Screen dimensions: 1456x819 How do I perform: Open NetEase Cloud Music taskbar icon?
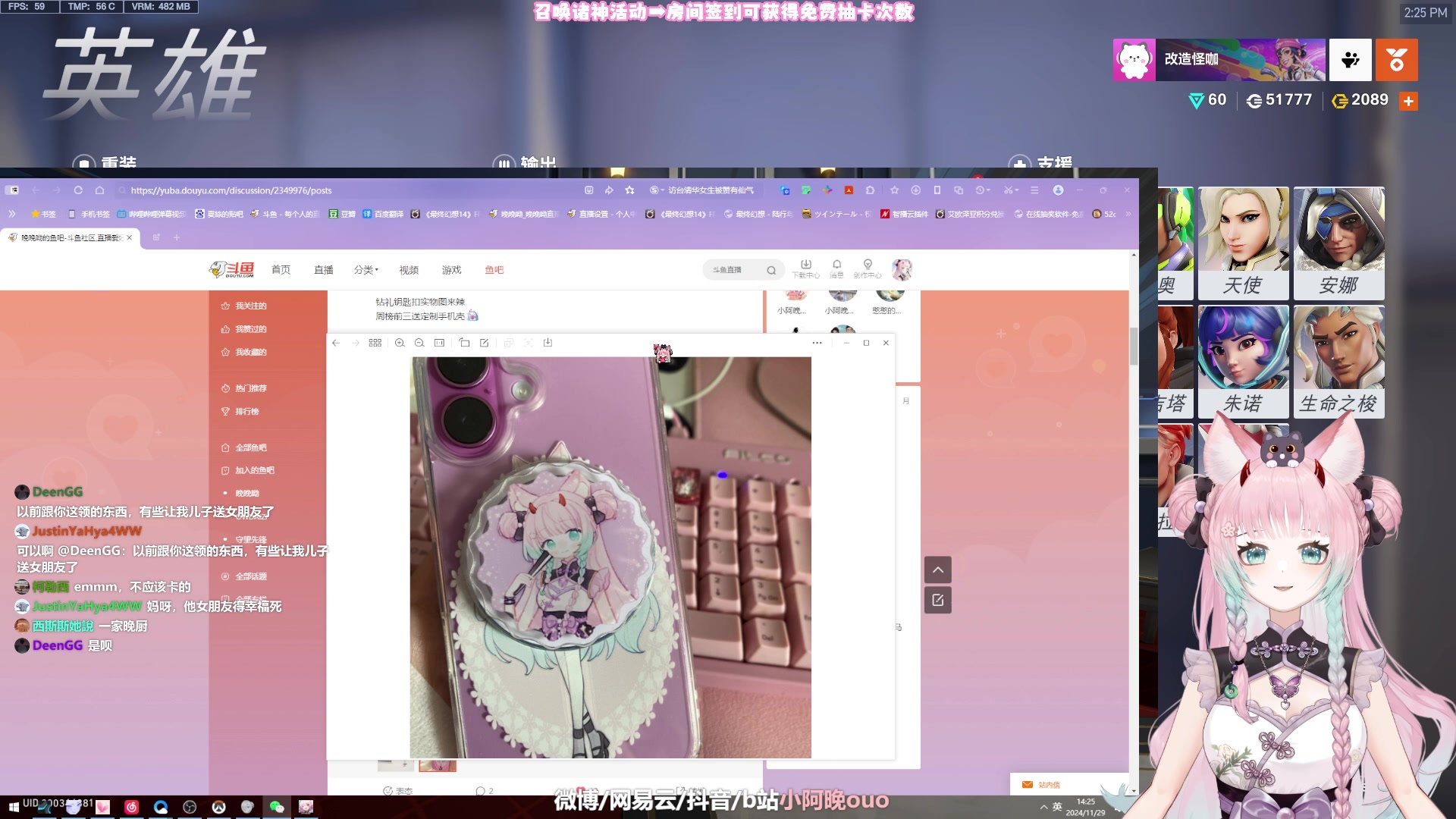coord(131,807)
